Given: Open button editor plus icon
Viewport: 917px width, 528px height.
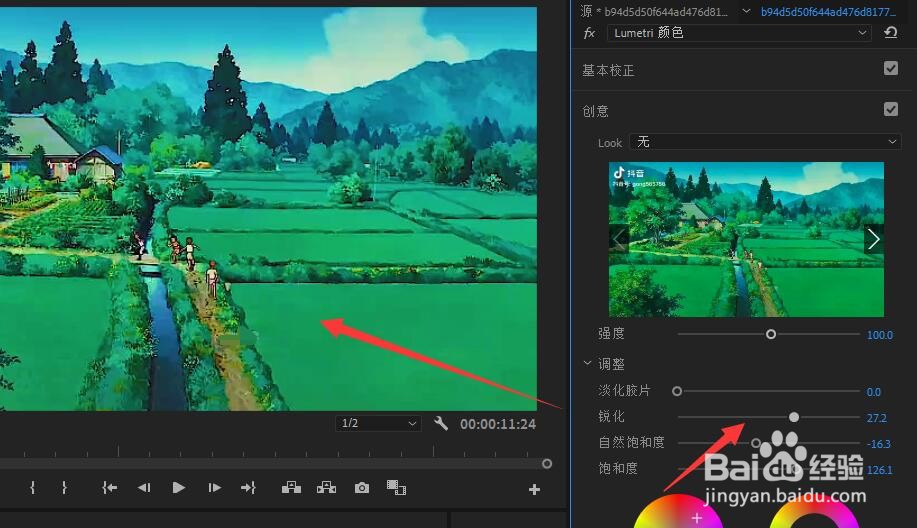Looking at the screenshot, I should [534, 489].
